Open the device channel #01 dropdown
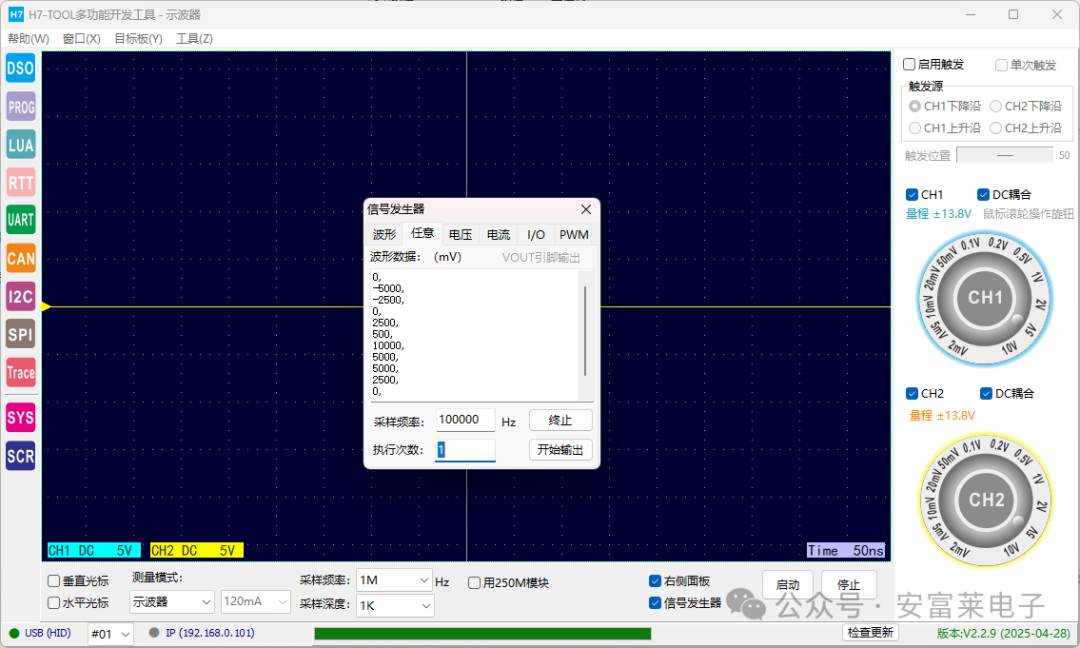The width and height of the screenshot is (1080, 648). point(110,633)
